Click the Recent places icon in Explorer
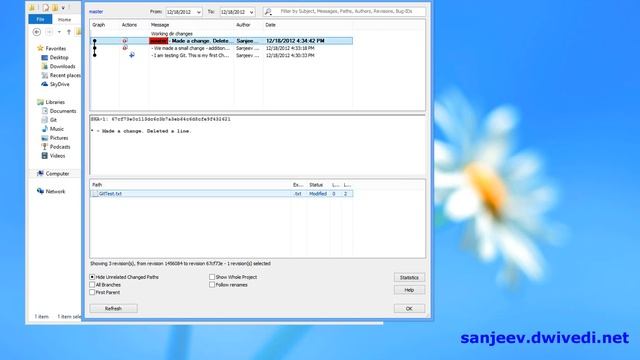Image resolution: width=640 pixels, height=360 pixels. (x=45, y=75)
